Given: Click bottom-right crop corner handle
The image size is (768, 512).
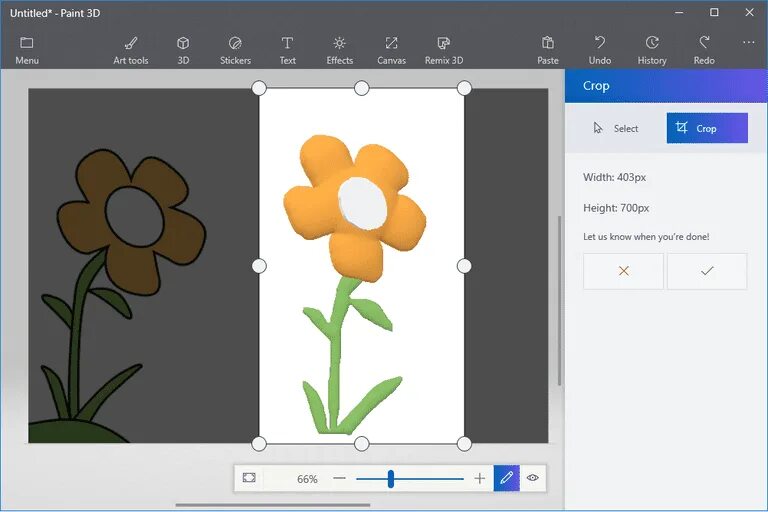Looking at the screenshot, I should coord(464,444).
